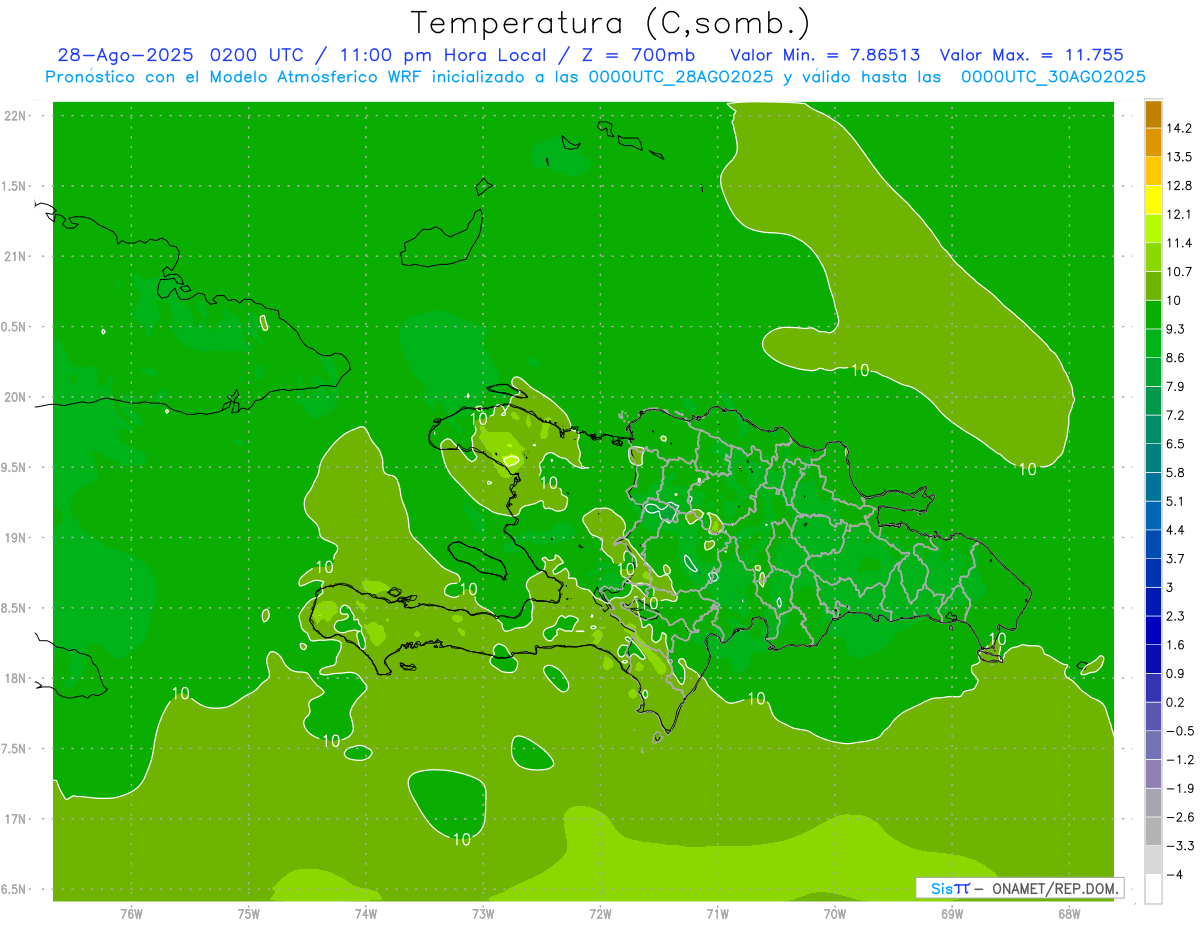The image size is (1200, 927).
Task: Click the purple swatch between -1.9 and -1.2
Action: click(1153, 774)
